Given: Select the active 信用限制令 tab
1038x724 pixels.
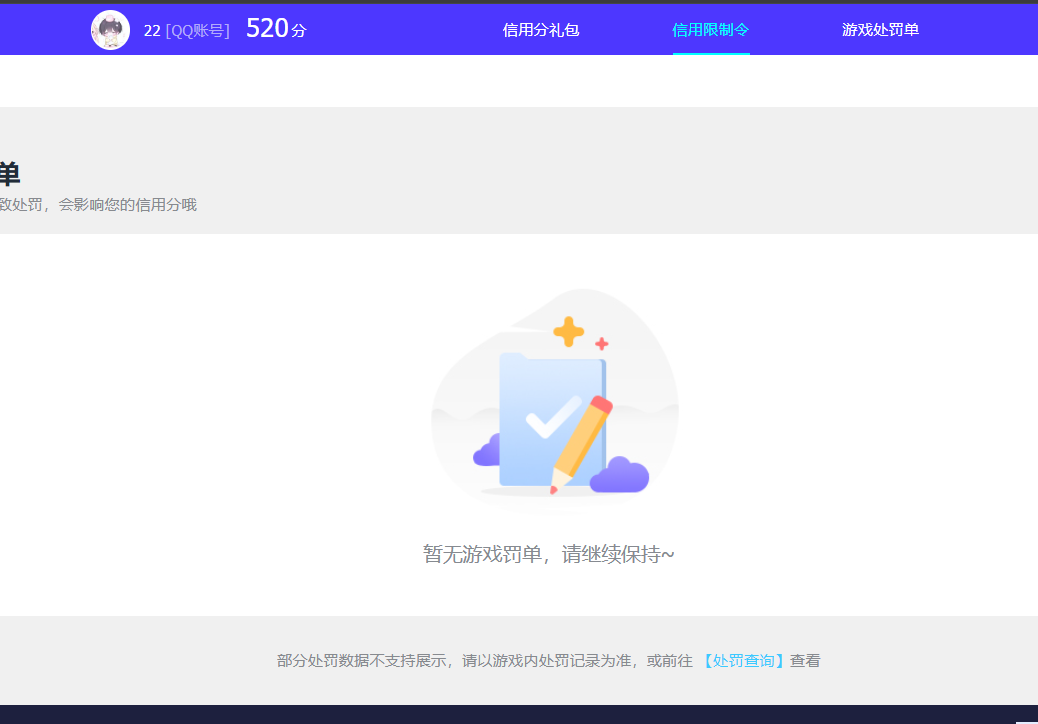Looking at the screenshot, I should [711, 30].
